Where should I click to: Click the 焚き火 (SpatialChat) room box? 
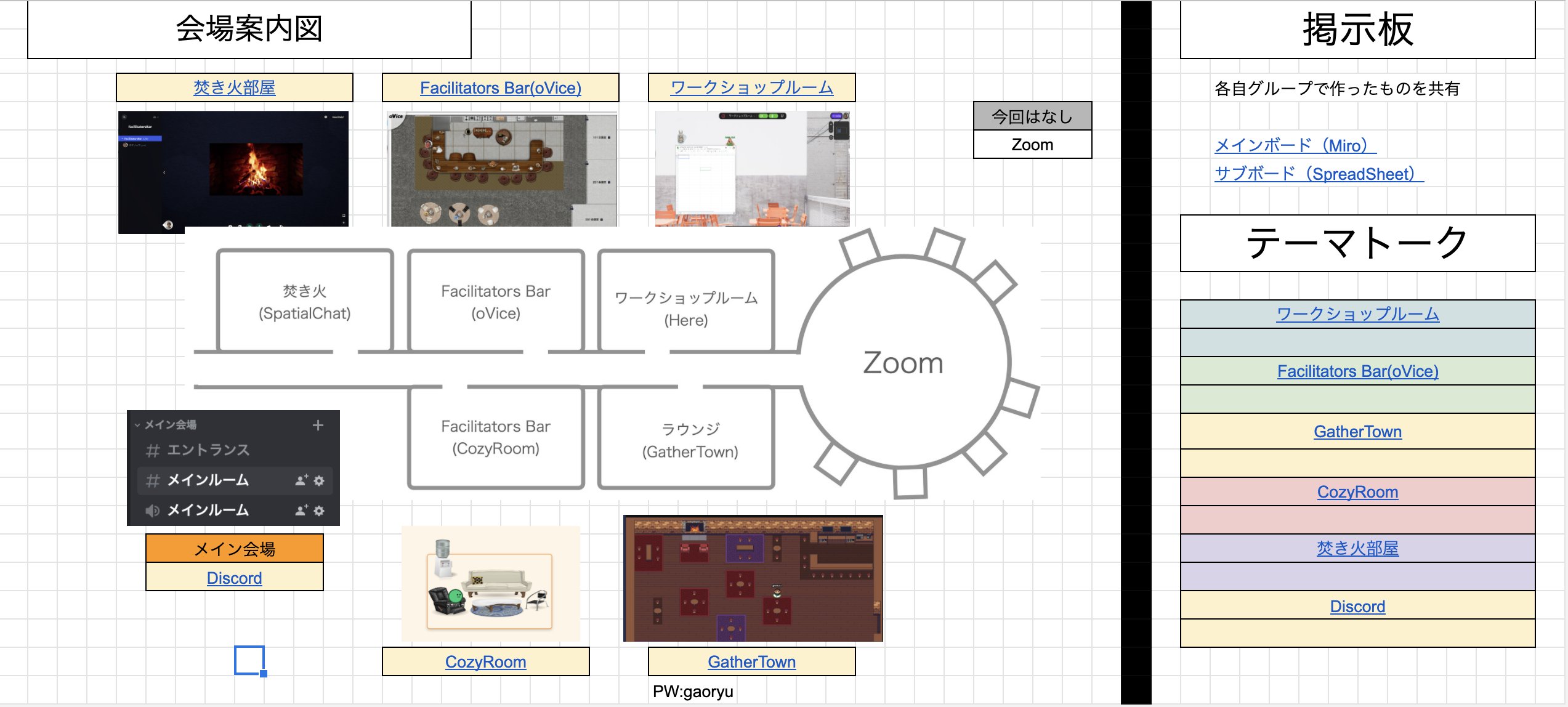(x=305, y=301)
